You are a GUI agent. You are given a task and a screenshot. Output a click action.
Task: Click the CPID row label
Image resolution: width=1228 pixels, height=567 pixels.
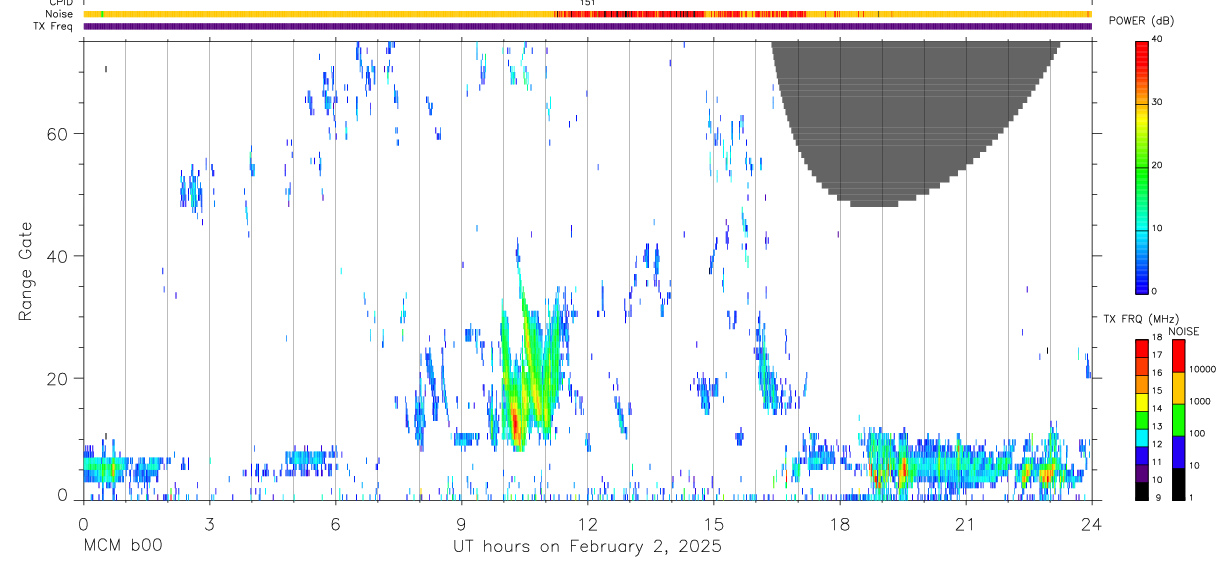tap(59, 3)
